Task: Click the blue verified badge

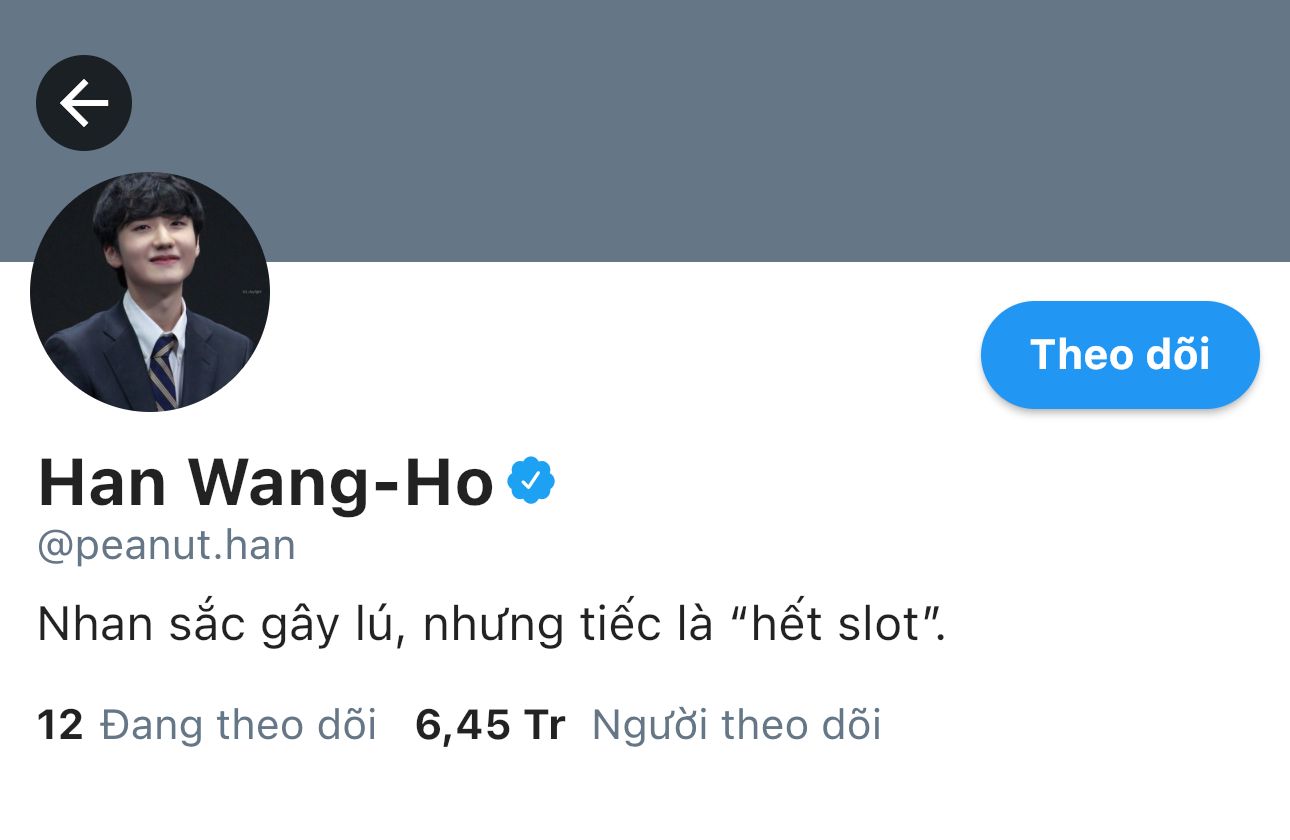Action: [531, 482]
